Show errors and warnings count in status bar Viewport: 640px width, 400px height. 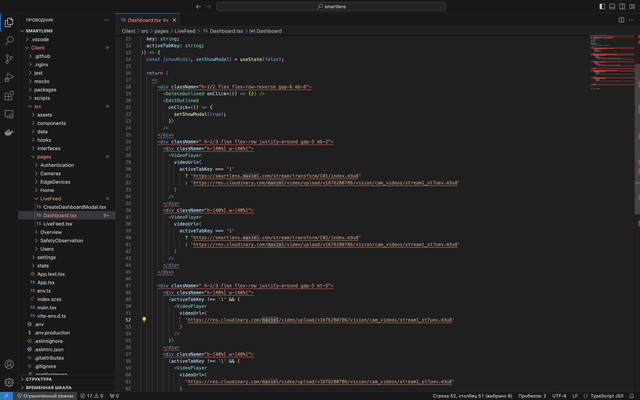tap(91, 396)
